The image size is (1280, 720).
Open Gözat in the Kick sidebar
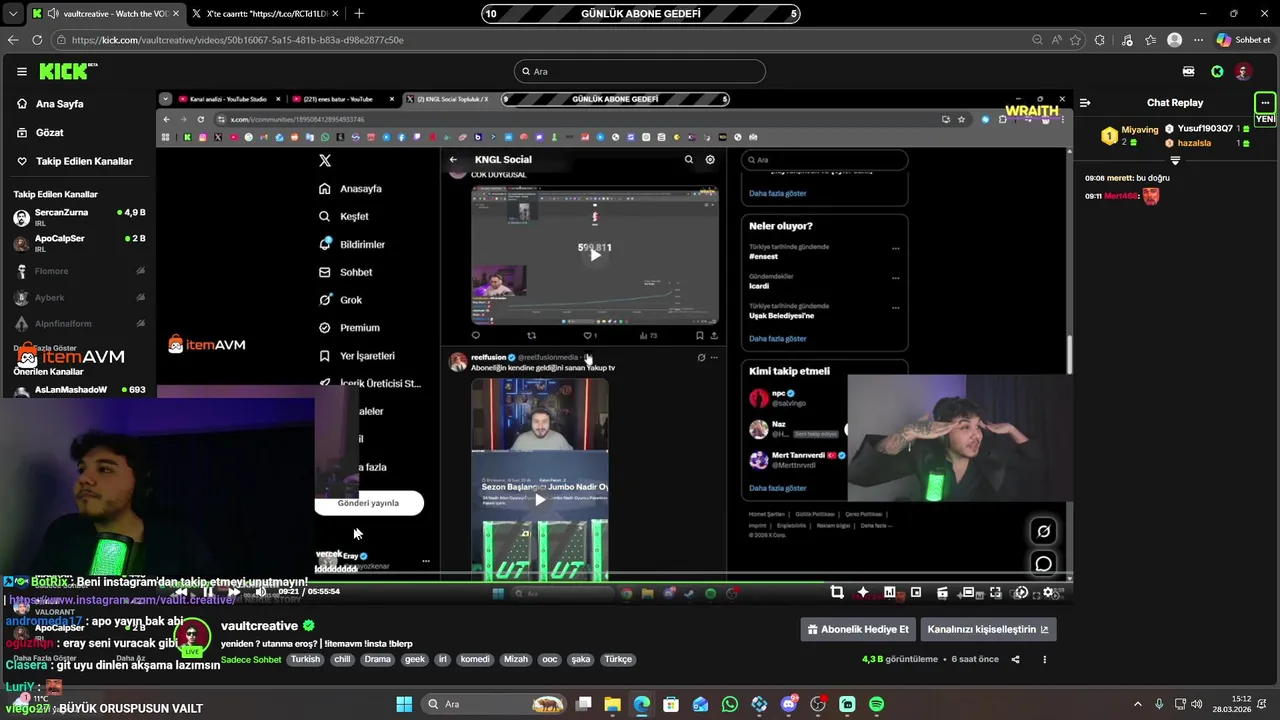point(50,132)
